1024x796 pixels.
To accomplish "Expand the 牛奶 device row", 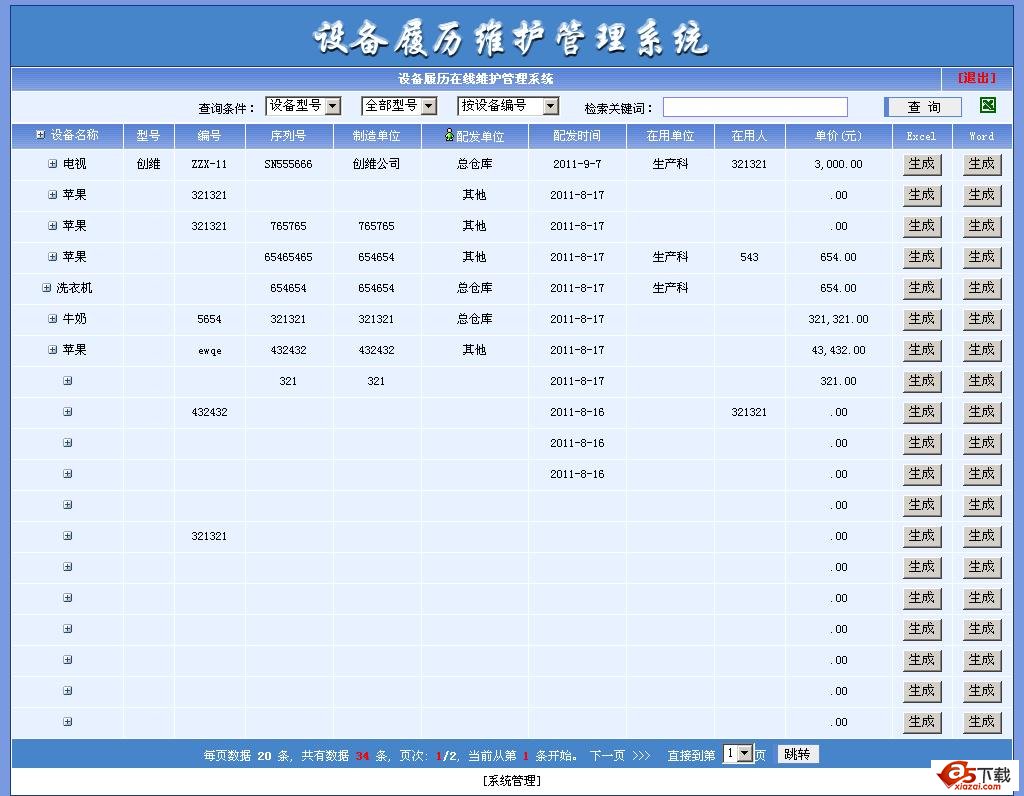I will pos(51,319).
